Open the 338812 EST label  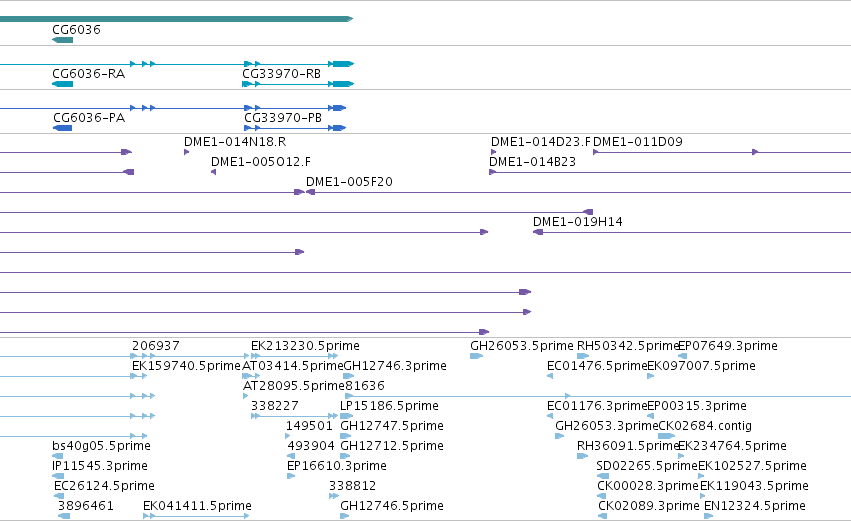pos(352,486)
